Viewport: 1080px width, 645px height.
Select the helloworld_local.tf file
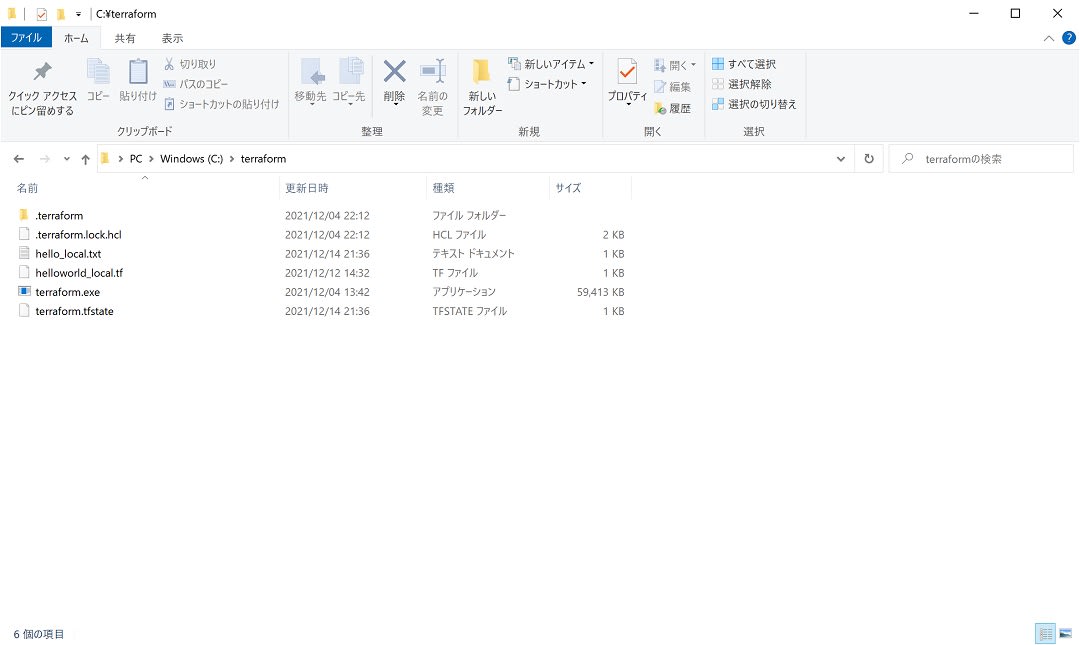tap(79, 273)
